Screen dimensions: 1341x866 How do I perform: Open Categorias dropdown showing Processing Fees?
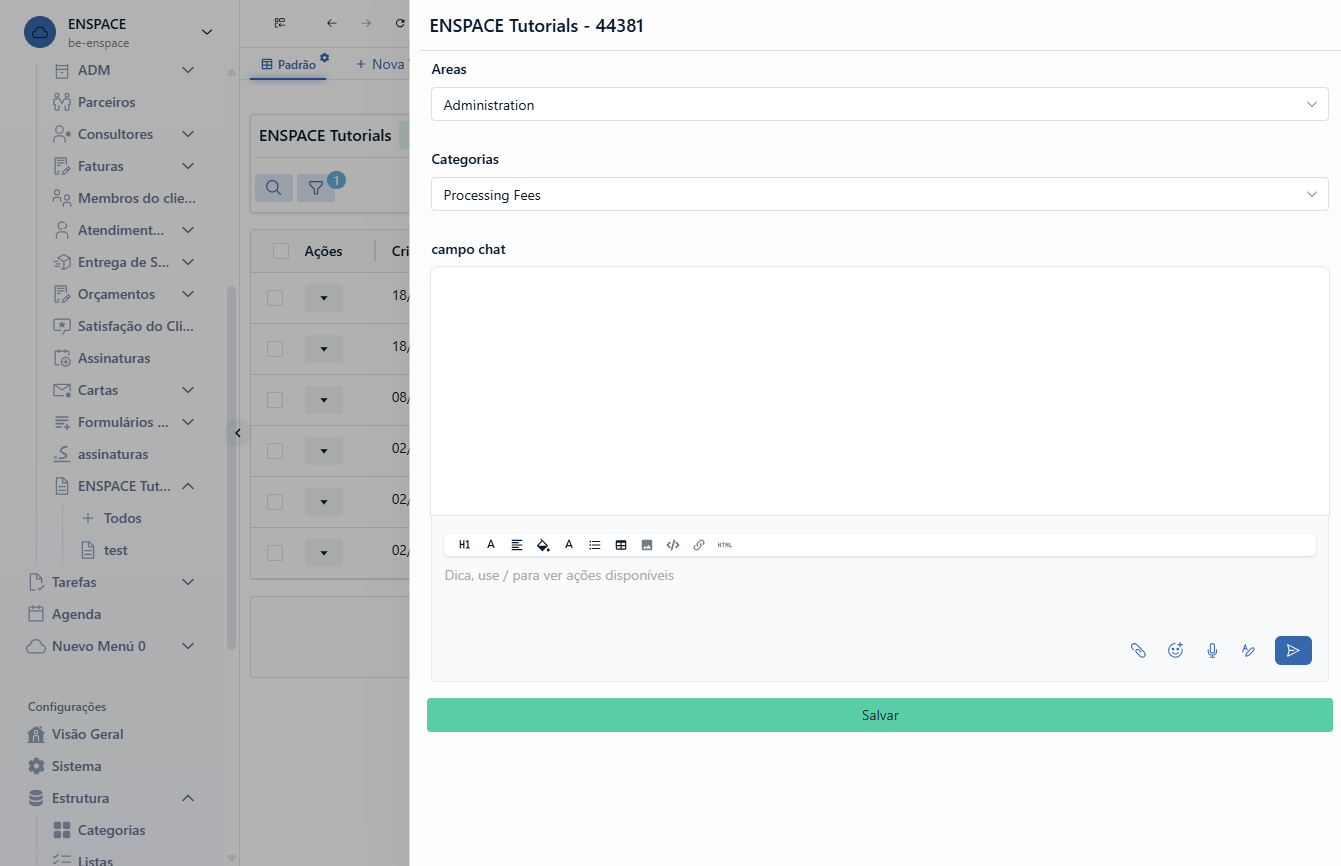coord(880,195)
